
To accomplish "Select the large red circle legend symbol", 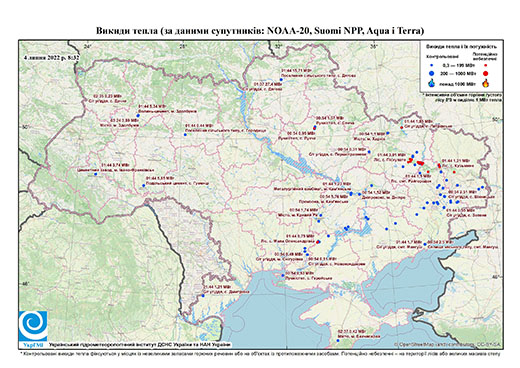I will [x=486, y=73].
